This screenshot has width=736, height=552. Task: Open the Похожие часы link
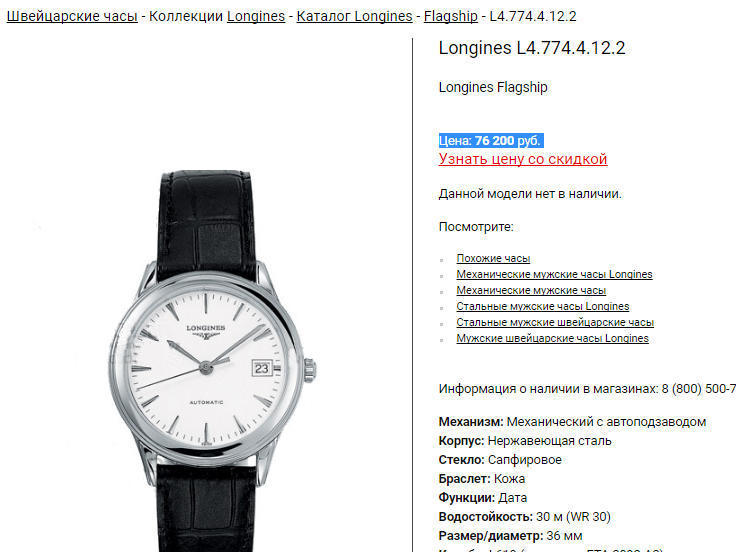pyautogui.click(x=493, y=259)
